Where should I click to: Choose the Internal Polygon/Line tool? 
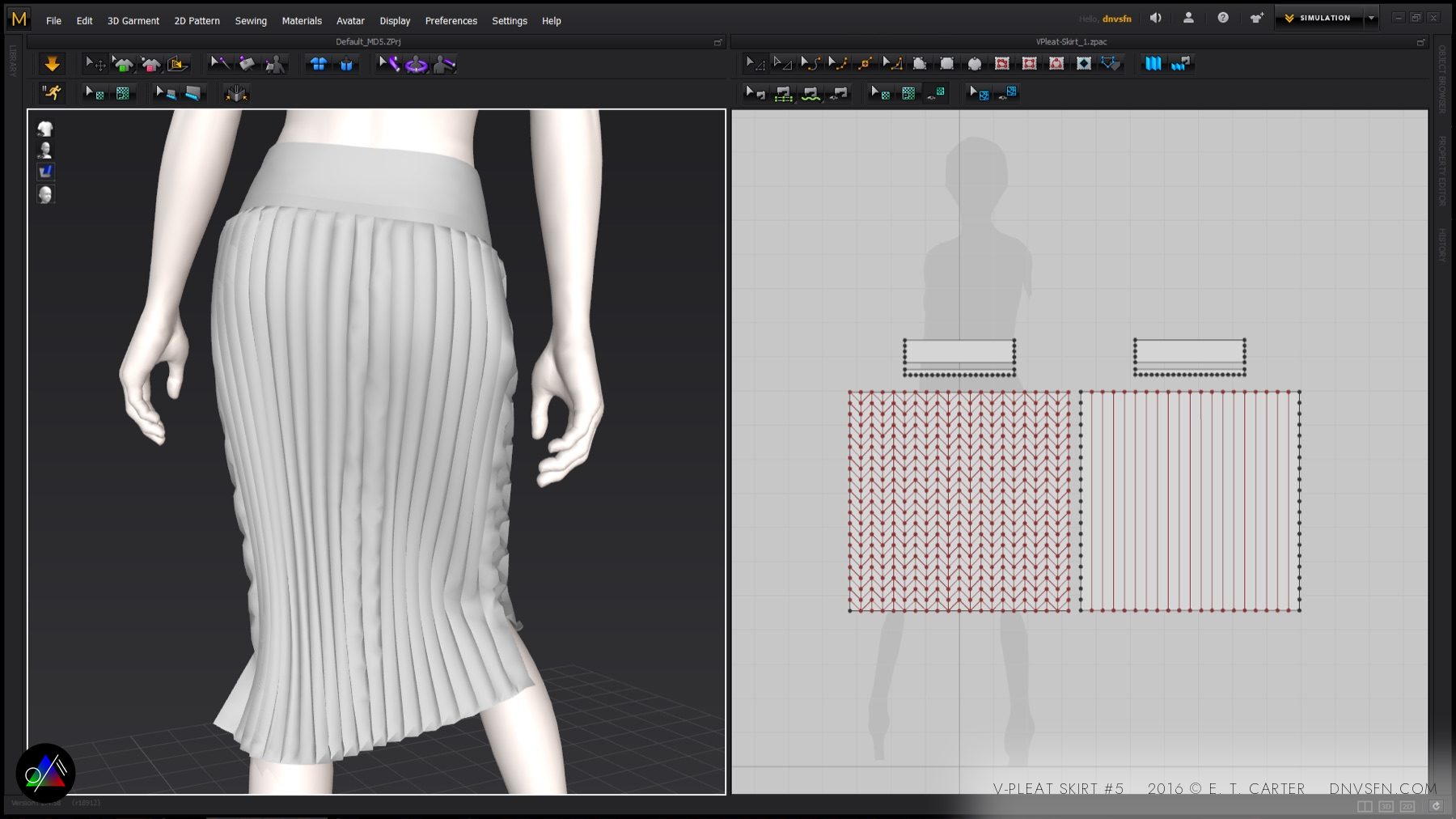tap(1002, 63)
